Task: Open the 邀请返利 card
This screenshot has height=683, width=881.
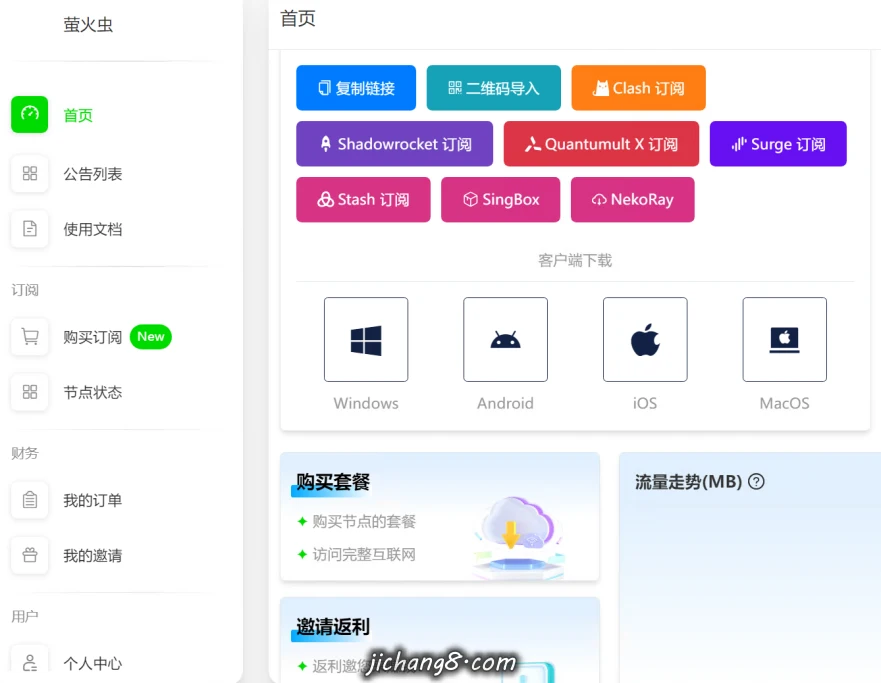Action: coord(440,640)
